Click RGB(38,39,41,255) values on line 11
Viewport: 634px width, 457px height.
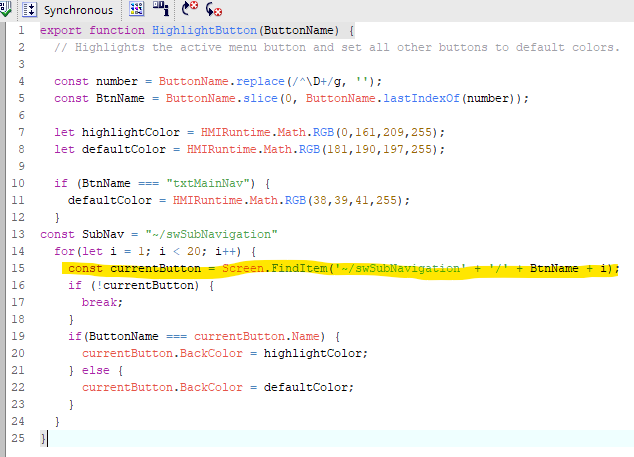(343, 201)
